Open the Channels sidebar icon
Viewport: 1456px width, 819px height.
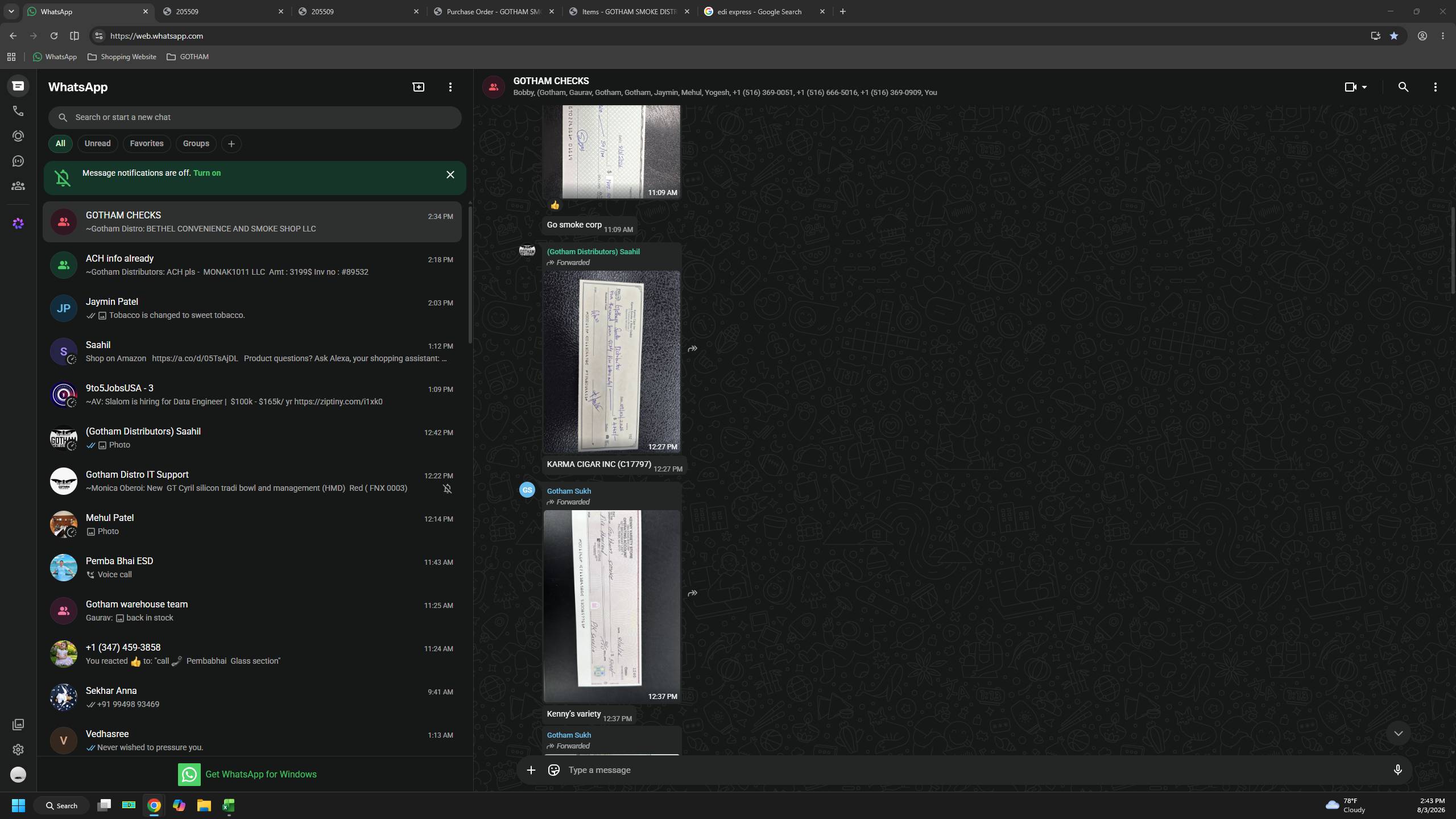(x=18, y=162)
